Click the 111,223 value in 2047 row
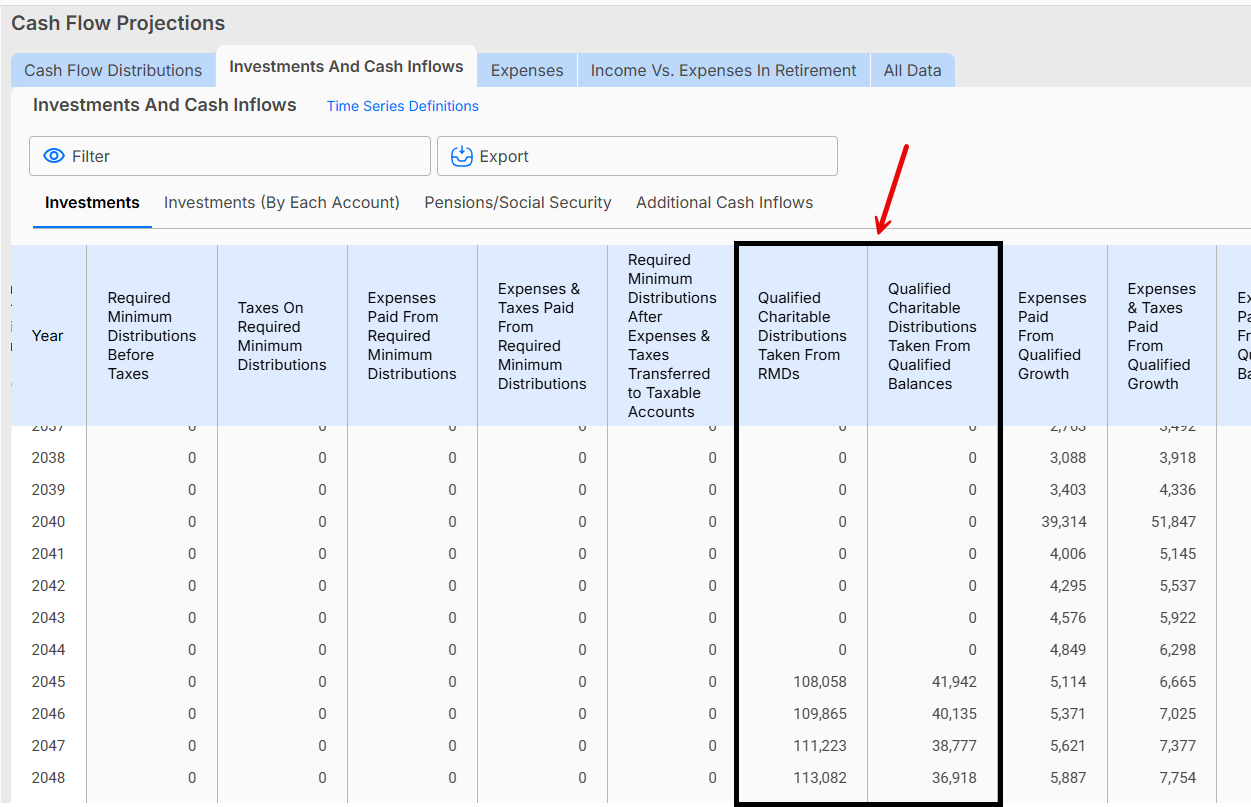Screen dimensions: 1251x807 pos(819,746)
